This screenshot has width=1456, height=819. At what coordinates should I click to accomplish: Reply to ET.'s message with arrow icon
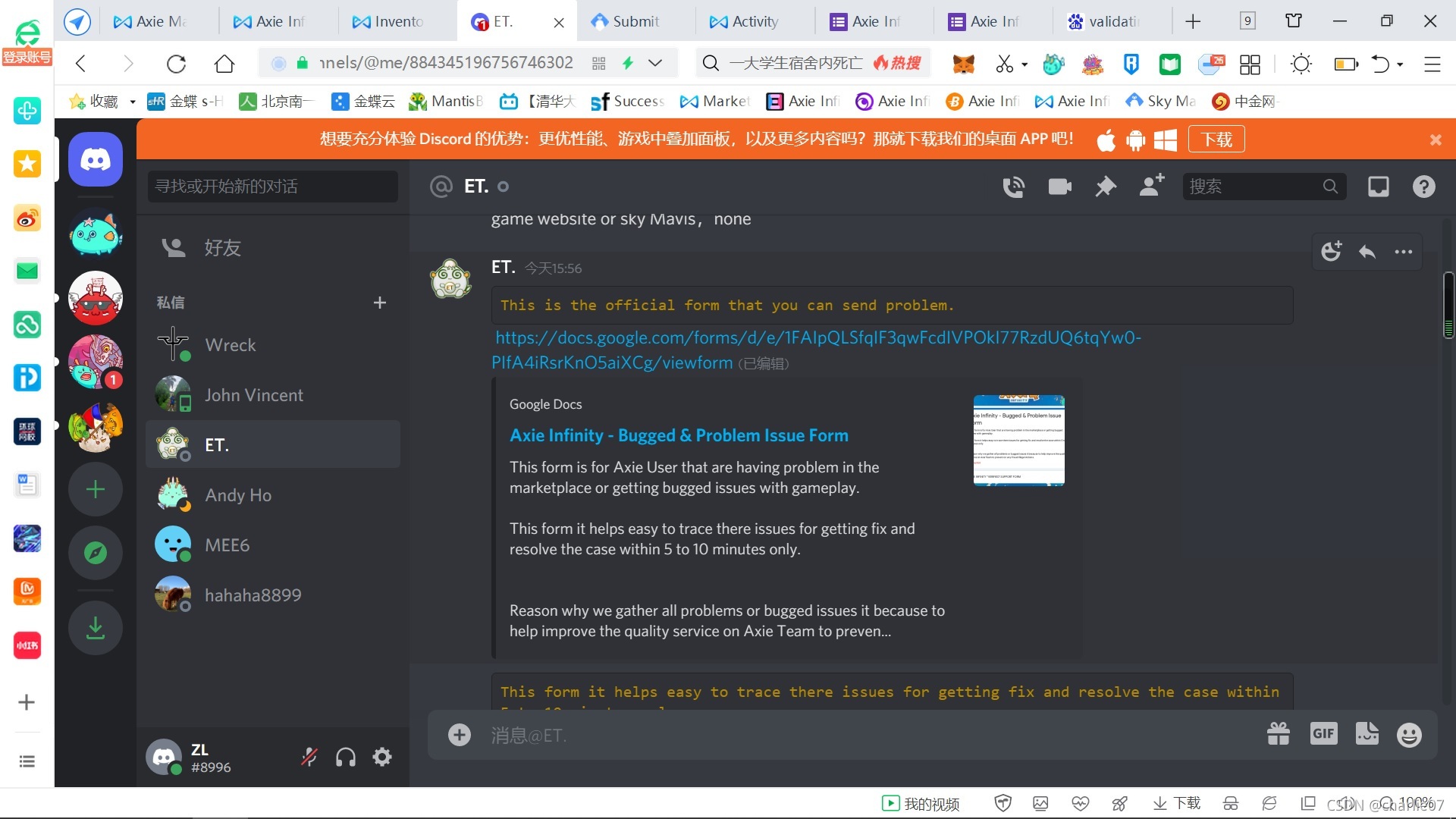[1367, 252]
